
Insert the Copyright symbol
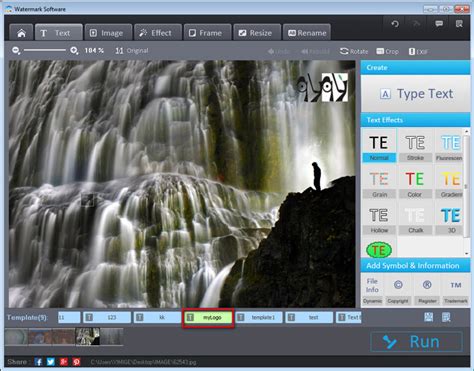[398, 290]
